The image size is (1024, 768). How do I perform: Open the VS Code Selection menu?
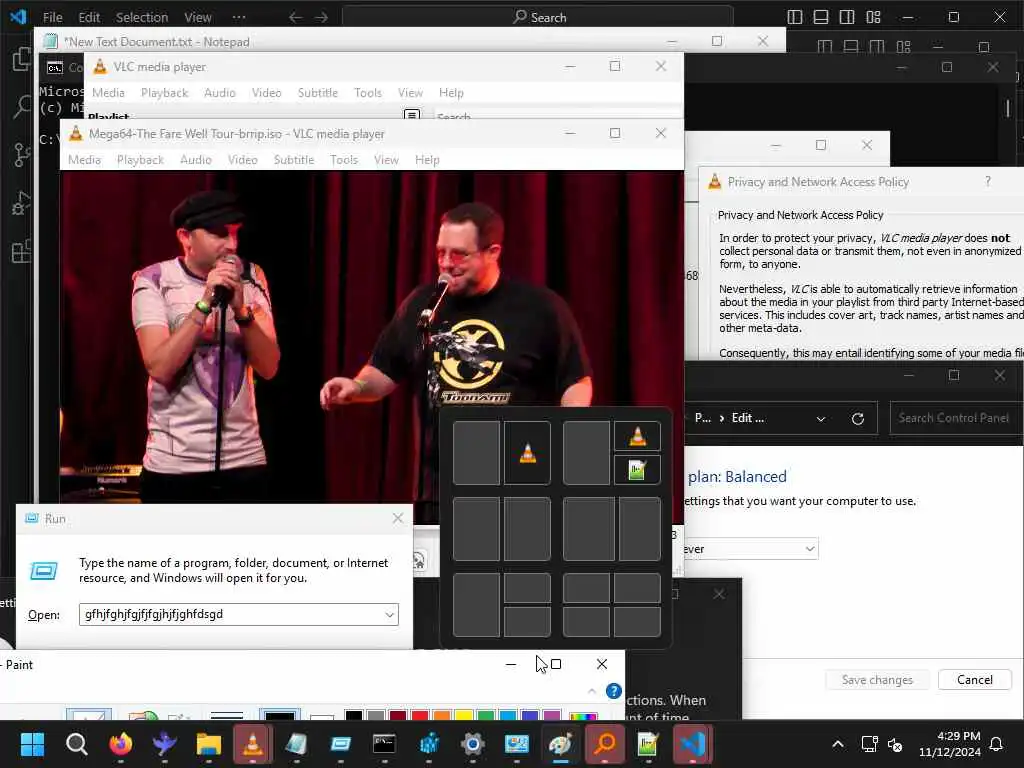[x=142, y=18]
